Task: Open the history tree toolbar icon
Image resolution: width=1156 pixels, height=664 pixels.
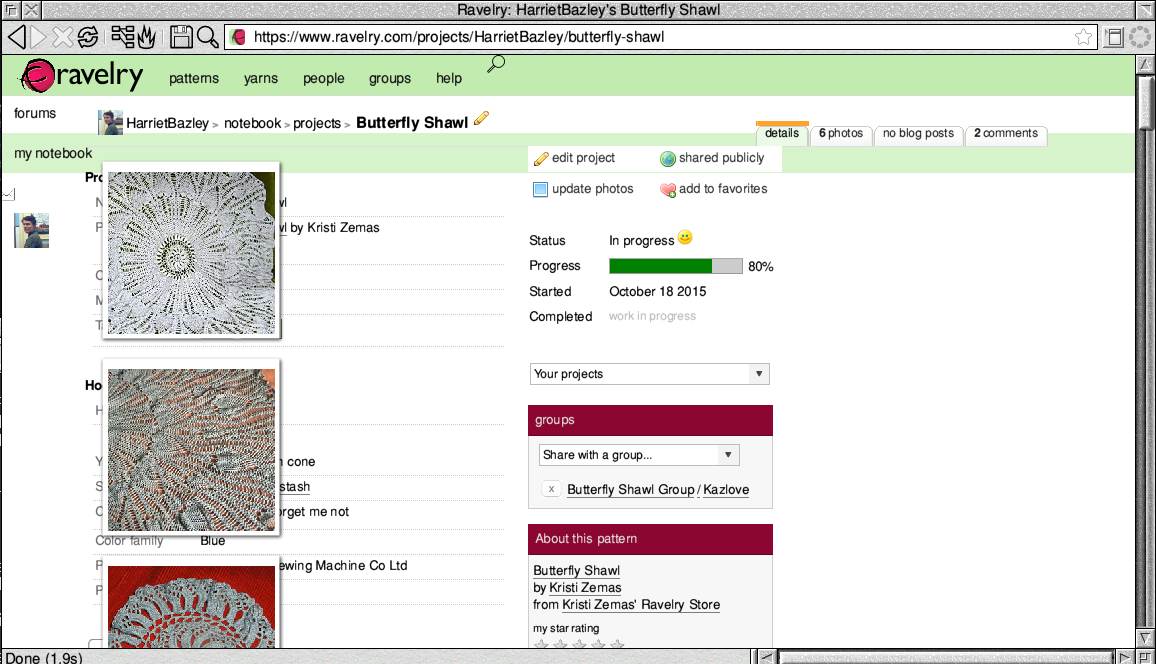Action: tap(123, 37)
